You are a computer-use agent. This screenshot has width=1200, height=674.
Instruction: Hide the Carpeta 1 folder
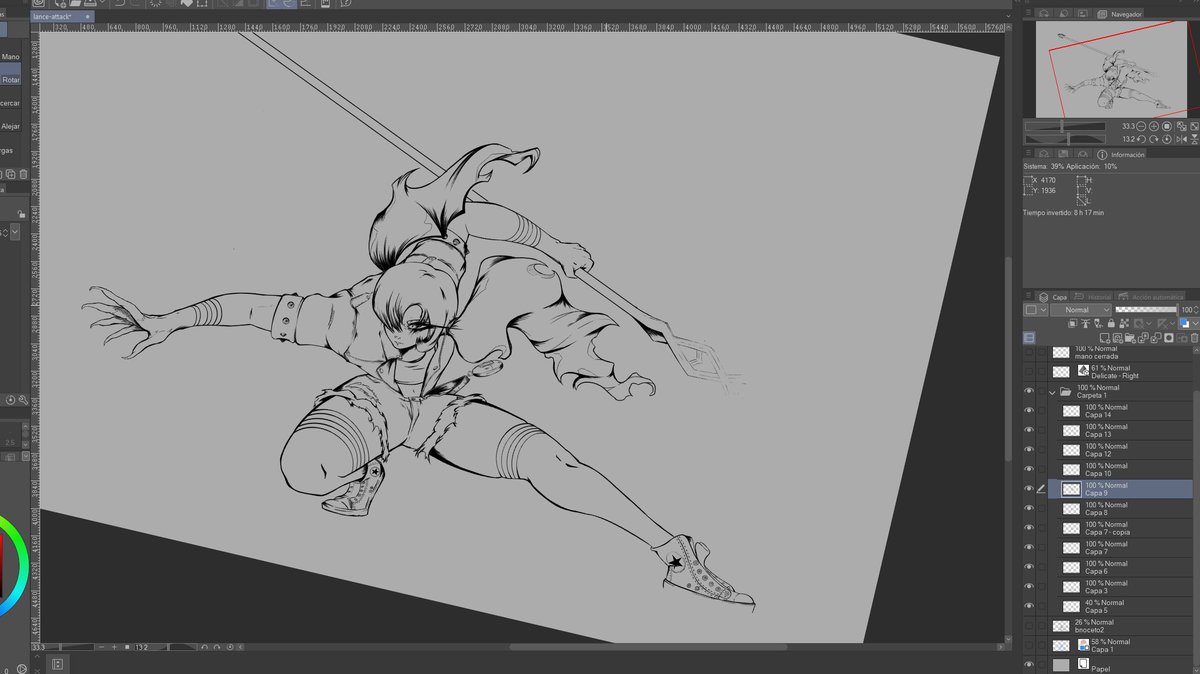1029,392
